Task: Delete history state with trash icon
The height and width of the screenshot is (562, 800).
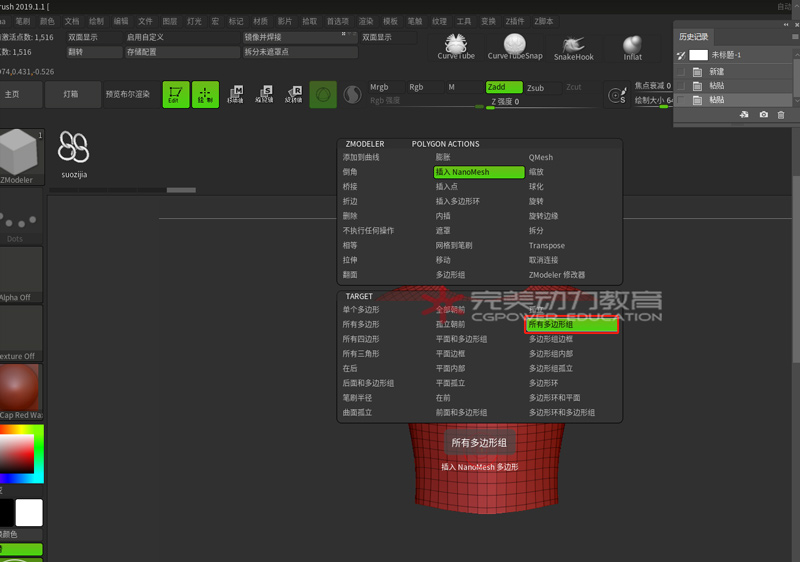Action: [783, 116]
